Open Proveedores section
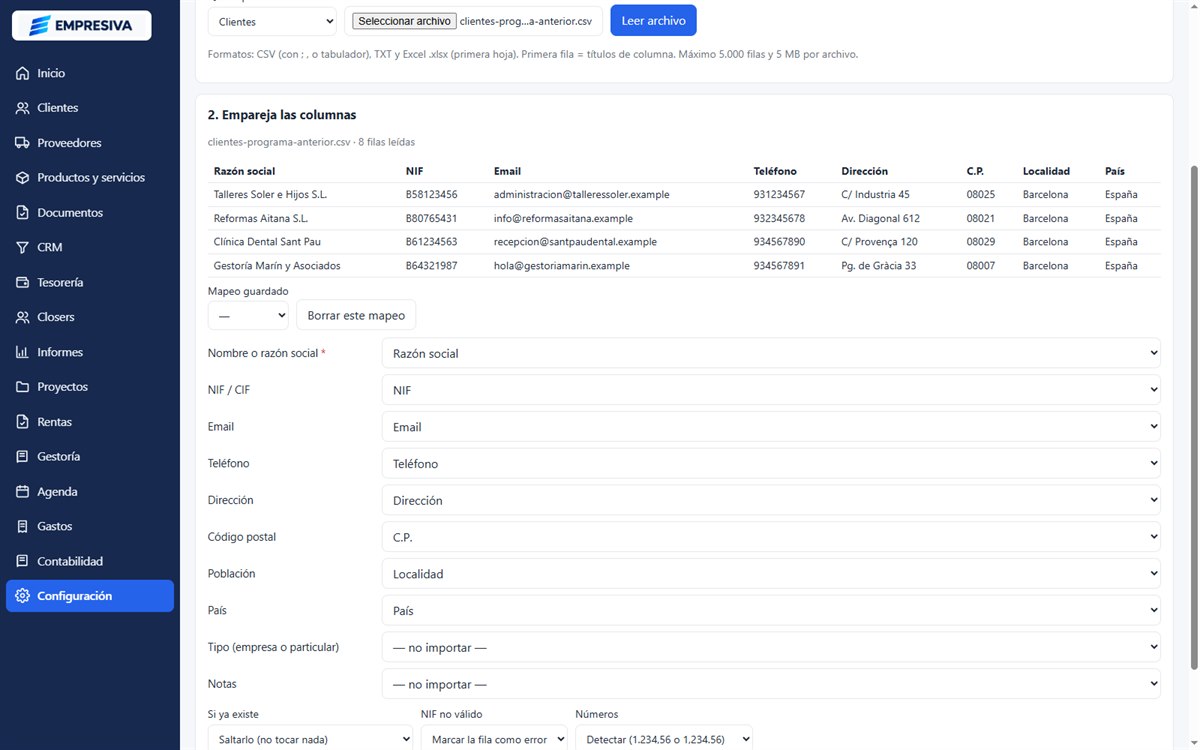This screenshot has height=750, width=1200. (90, 143)
